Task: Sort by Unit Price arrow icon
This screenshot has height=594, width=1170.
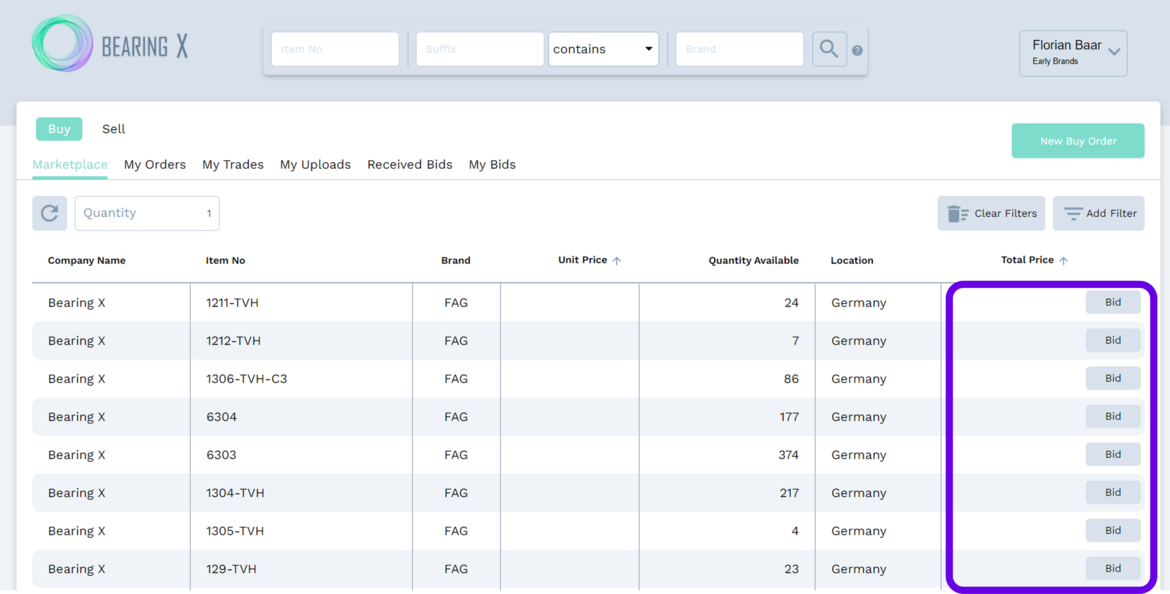Action: coord(617,261)
